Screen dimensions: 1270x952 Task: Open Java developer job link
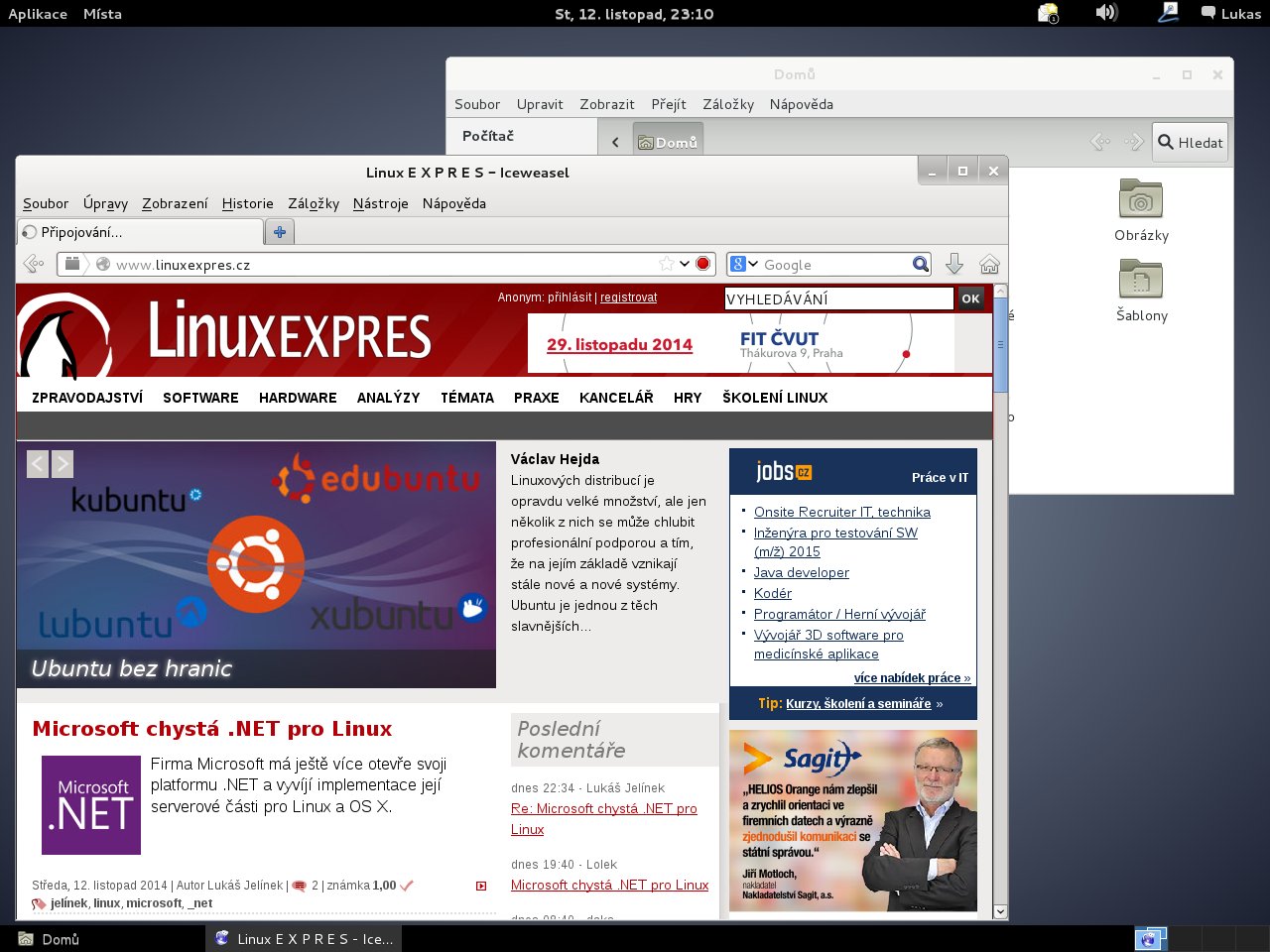(802, 572)
